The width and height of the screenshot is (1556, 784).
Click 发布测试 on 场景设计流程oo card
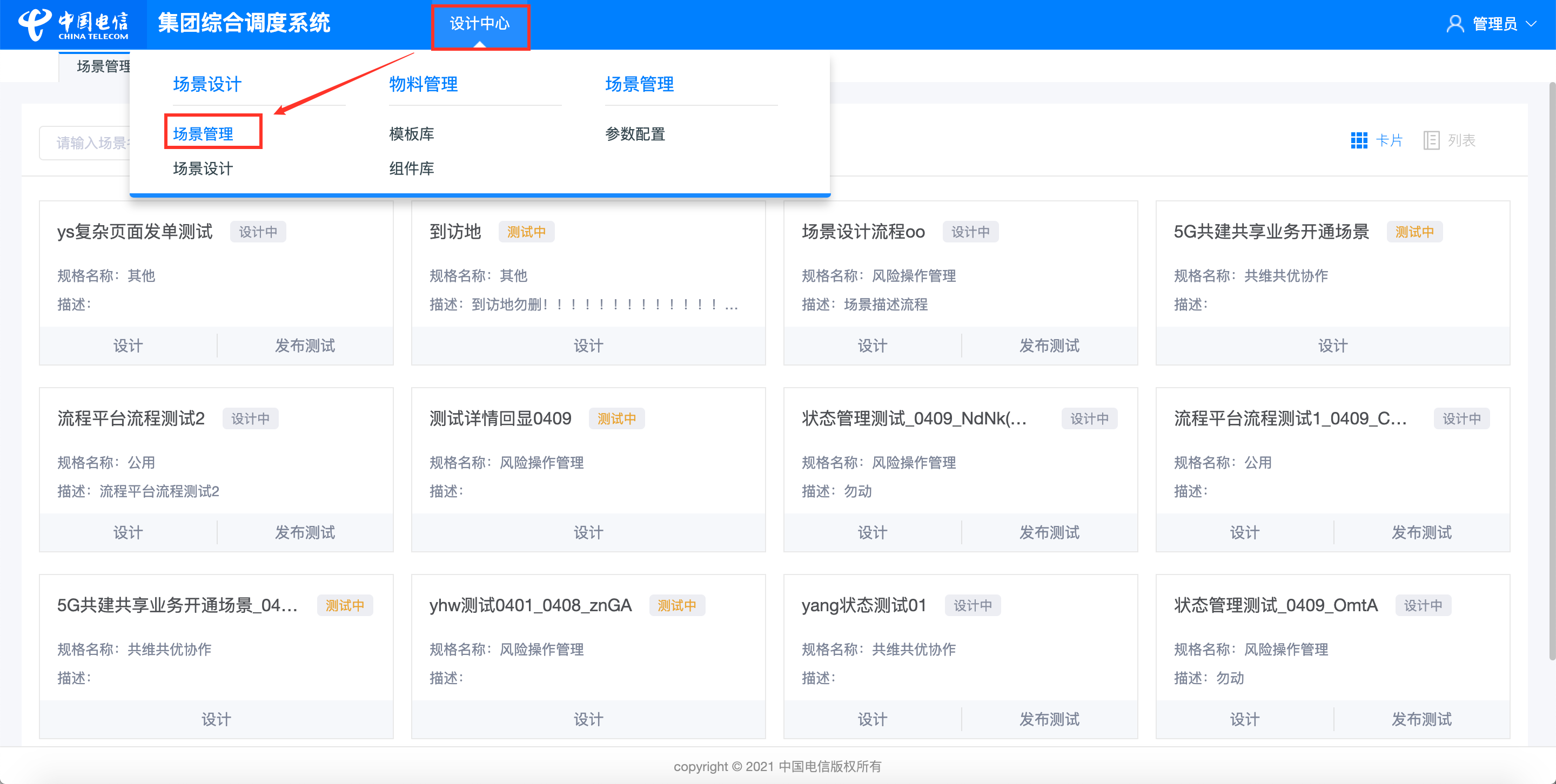[1049, 346]
